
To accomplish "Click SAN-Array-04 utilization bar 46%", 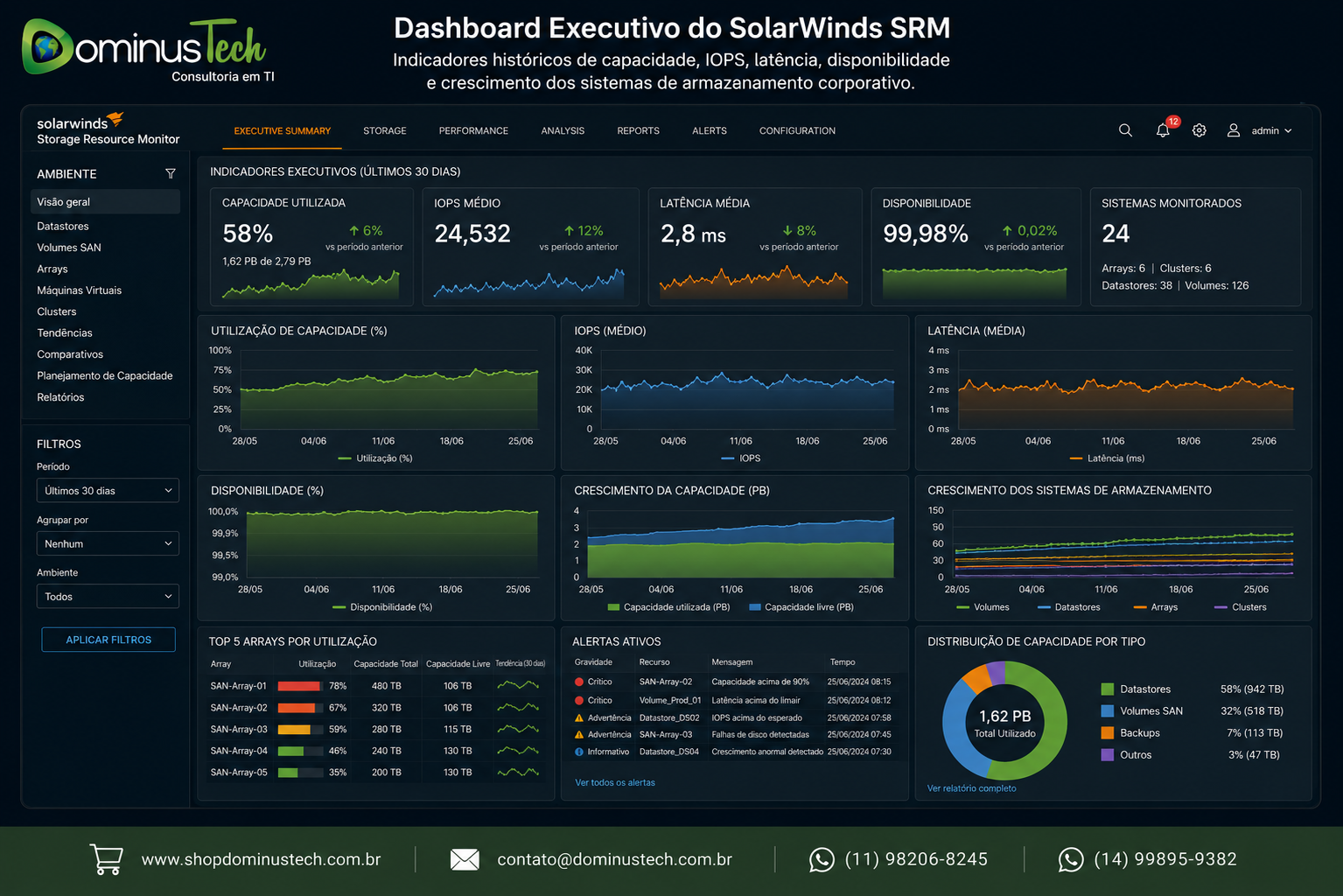I will tap(300, 751).
